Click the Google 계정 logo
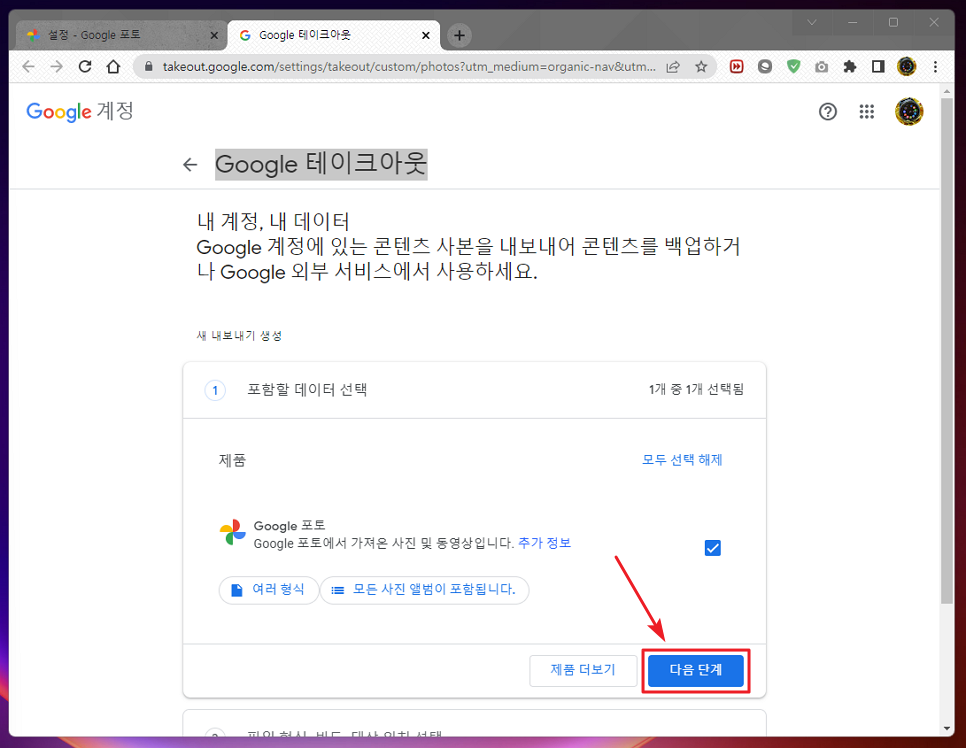966x748 pixels. point(79,112)
